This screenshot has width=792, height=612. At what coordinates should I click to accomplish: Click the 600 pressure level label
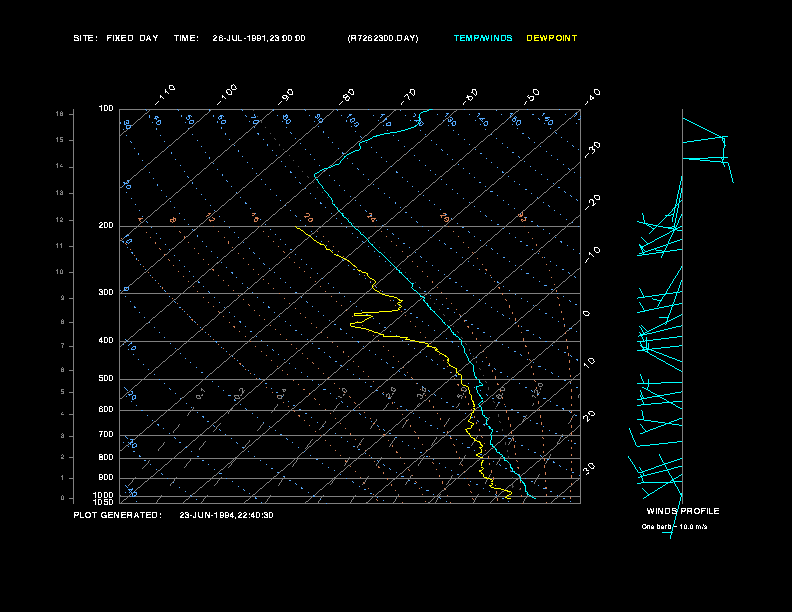pos(106,410)
